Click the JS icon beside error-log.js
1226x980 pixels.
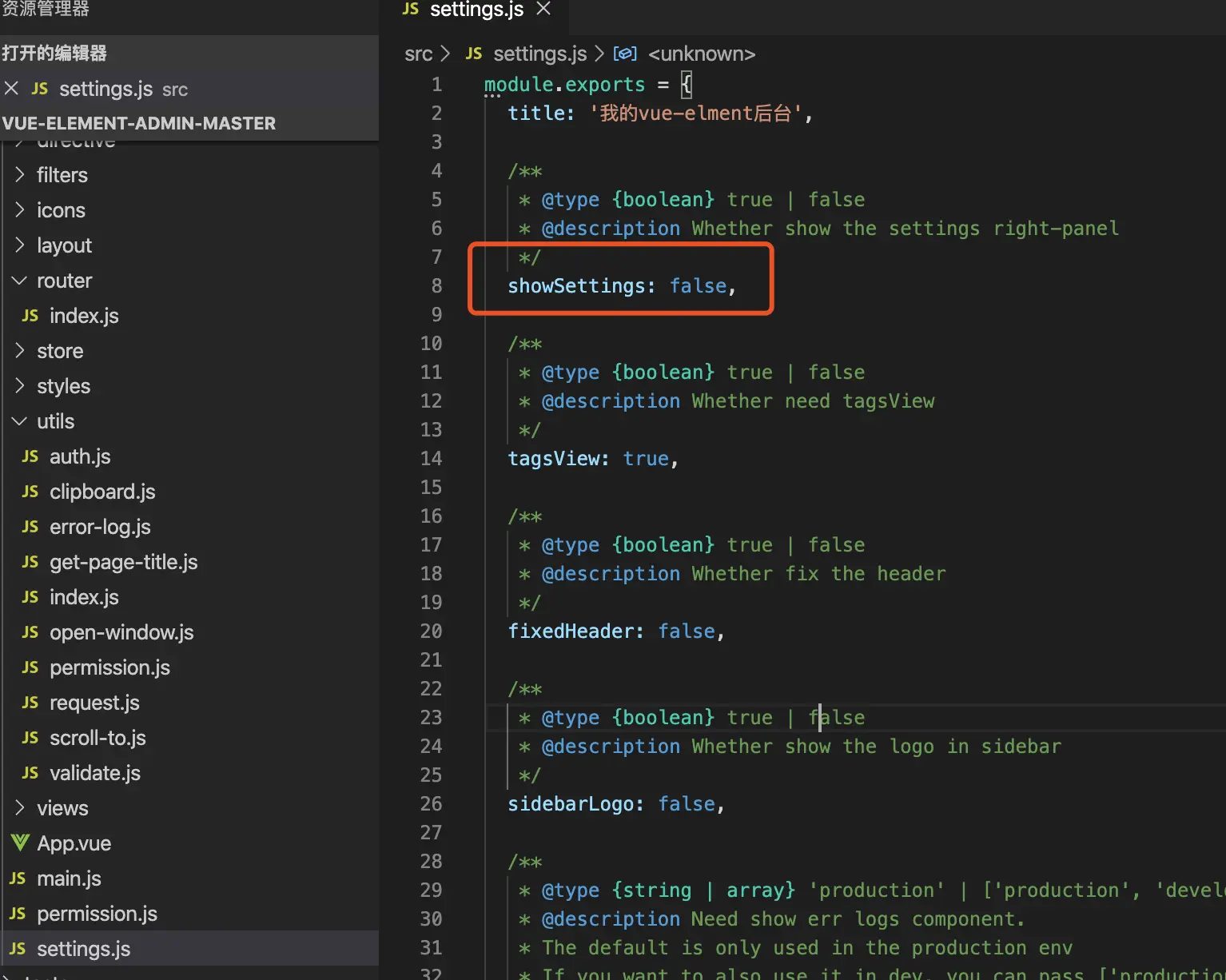pyautogui.click(x=30, y=527)
